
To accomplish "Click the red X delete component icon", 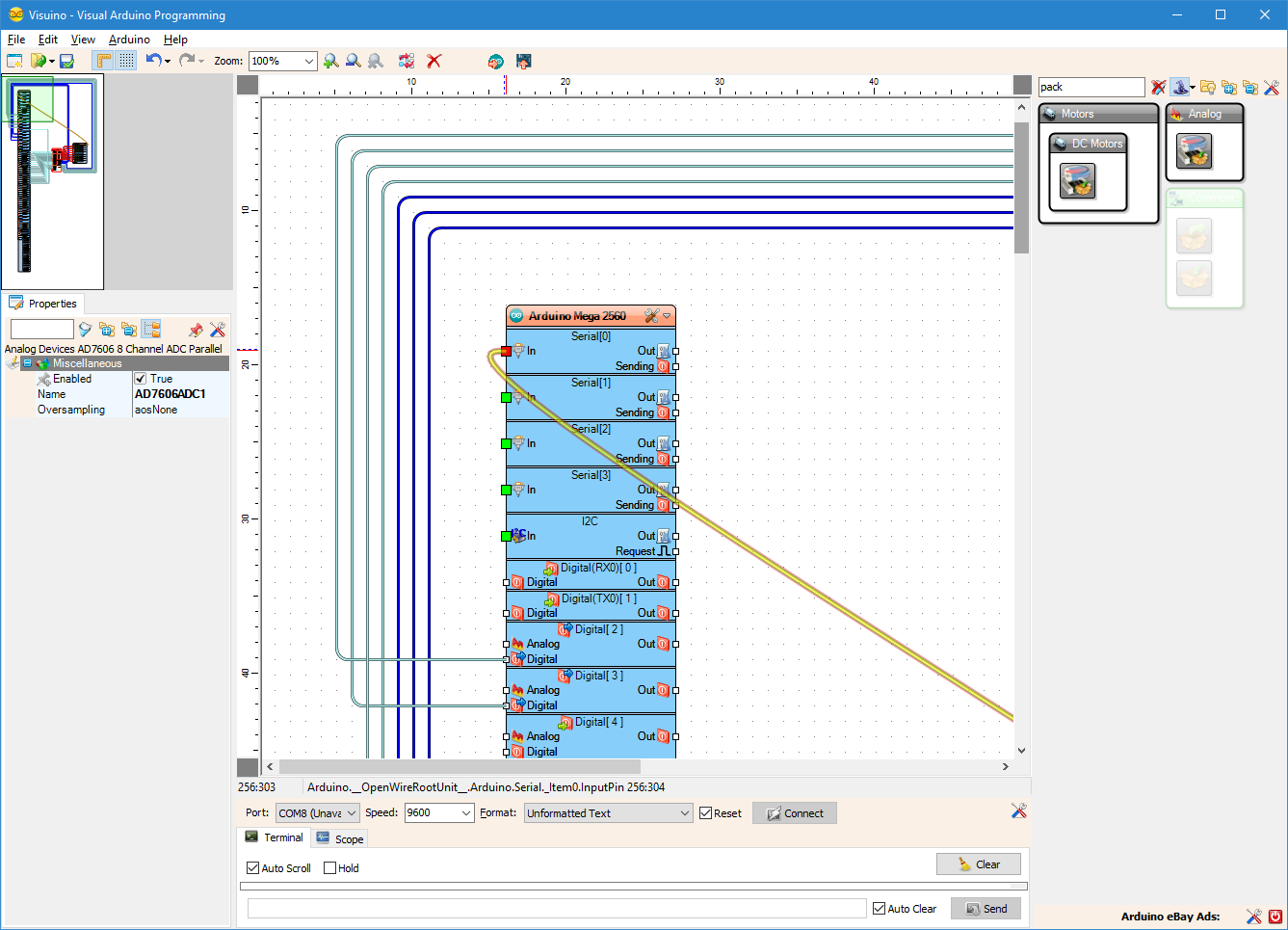I will click(x=434, y=60).
